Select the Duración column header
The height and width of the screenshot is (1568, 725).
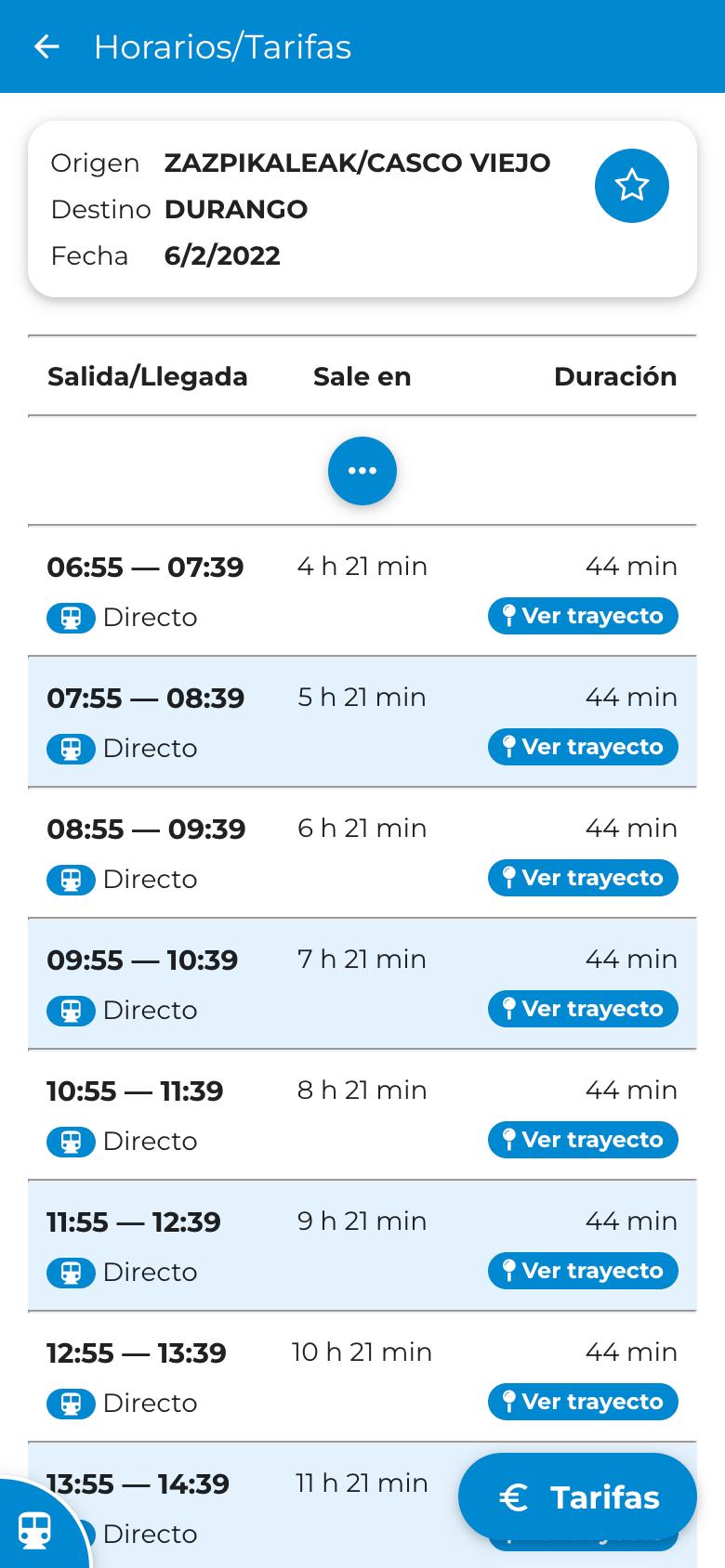point(615,376)
